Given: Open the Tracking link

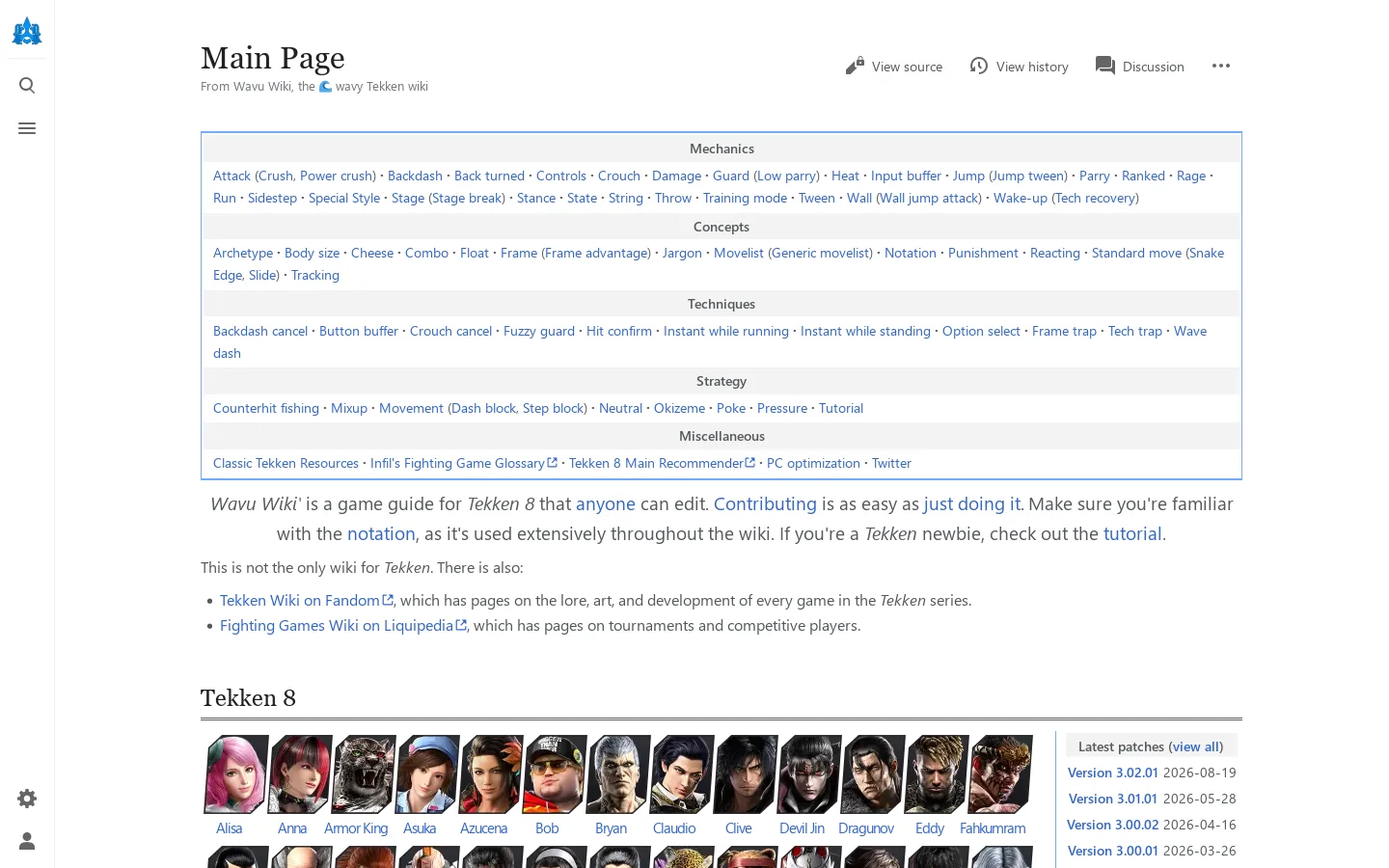Looking at the screenshot, I should pos(315,275).
